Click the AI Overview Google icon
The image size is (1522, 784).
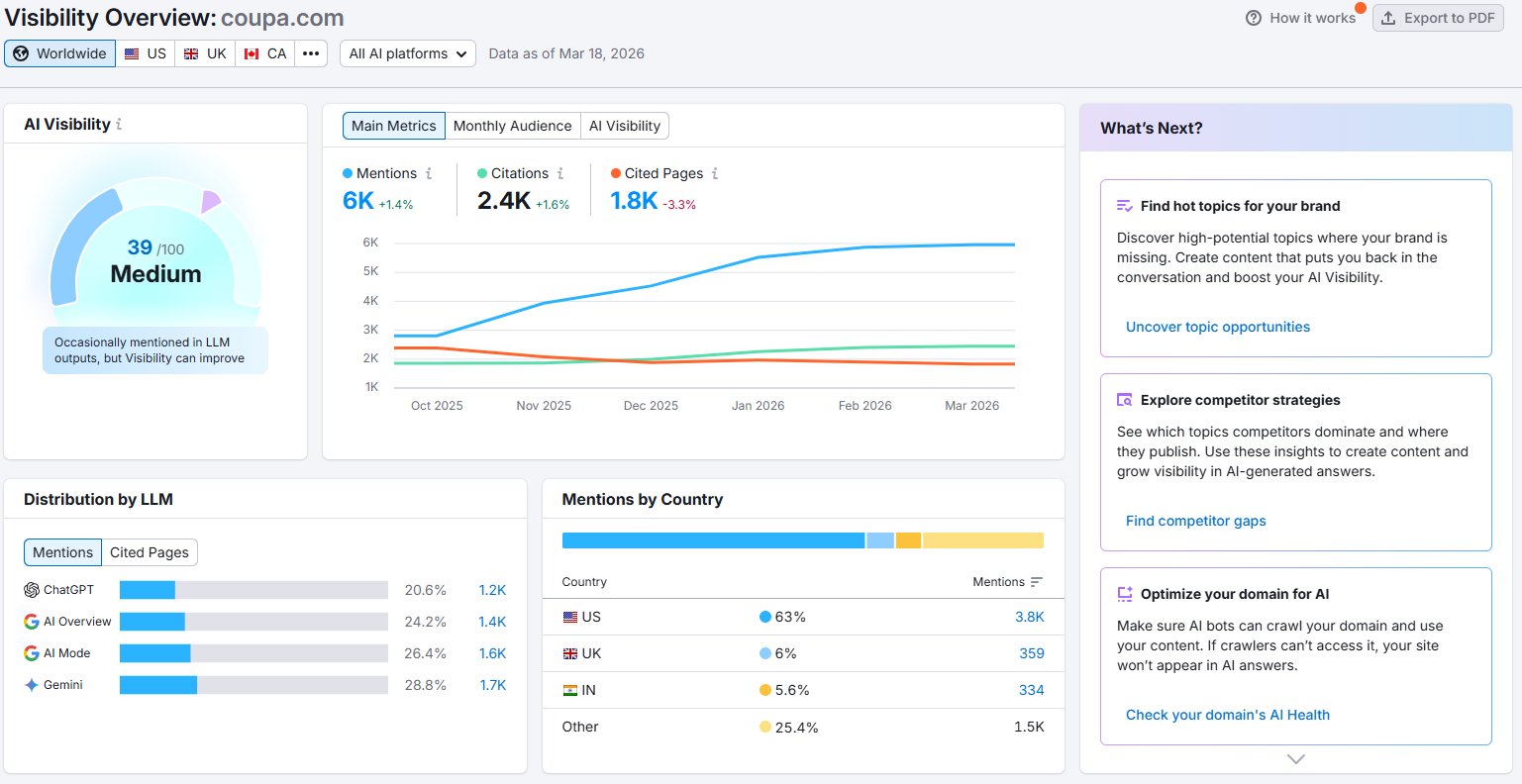click(32, 622)
